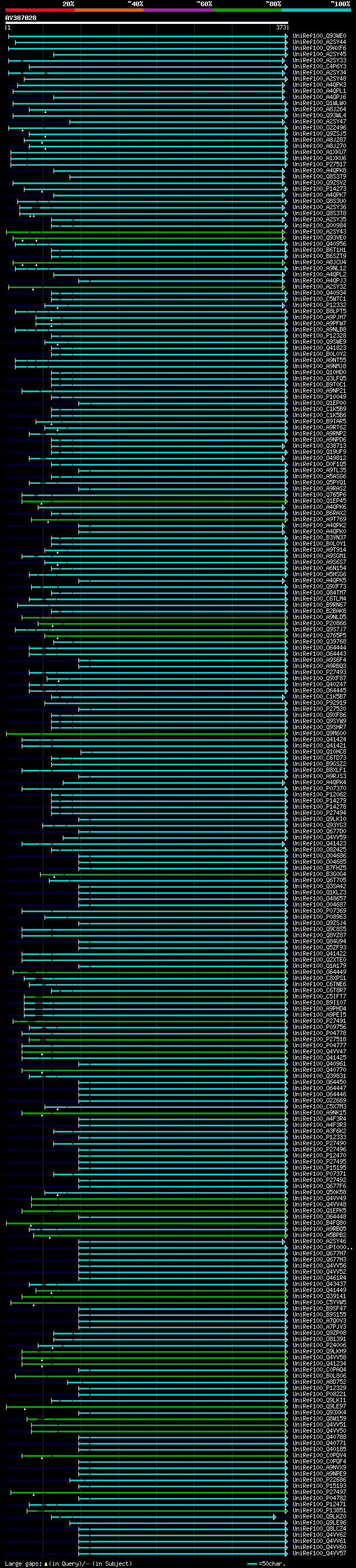Select label UniRef100_B0L806
Image resolution: width=356 pixels, height=1568 pixels.
pyautogui.click(x=319, y=1376)
